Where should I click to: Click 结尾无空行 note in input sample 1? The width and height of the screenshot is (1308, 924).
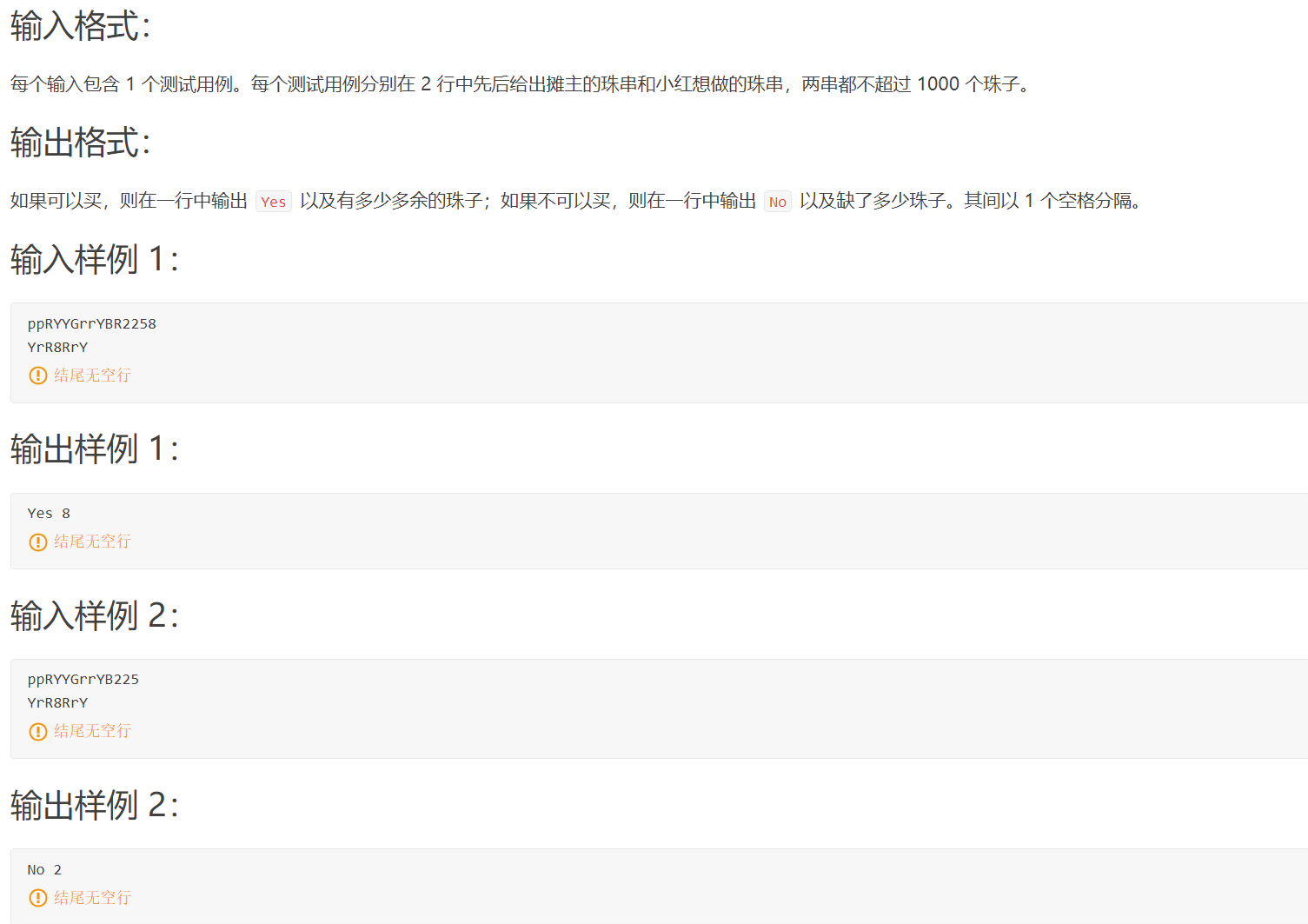click(x=92, y=376)
